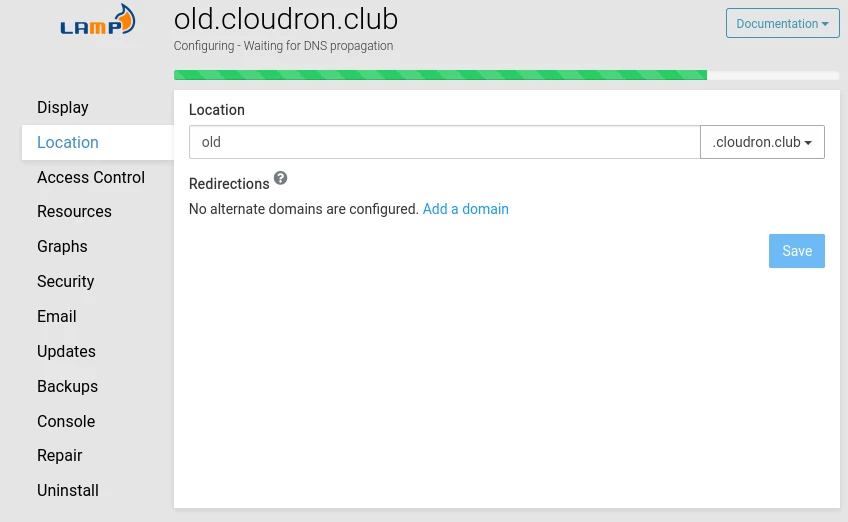Open the Display tab
This screenshot has height=522, width=848.
pyautogui.click(x=63, y=107)
